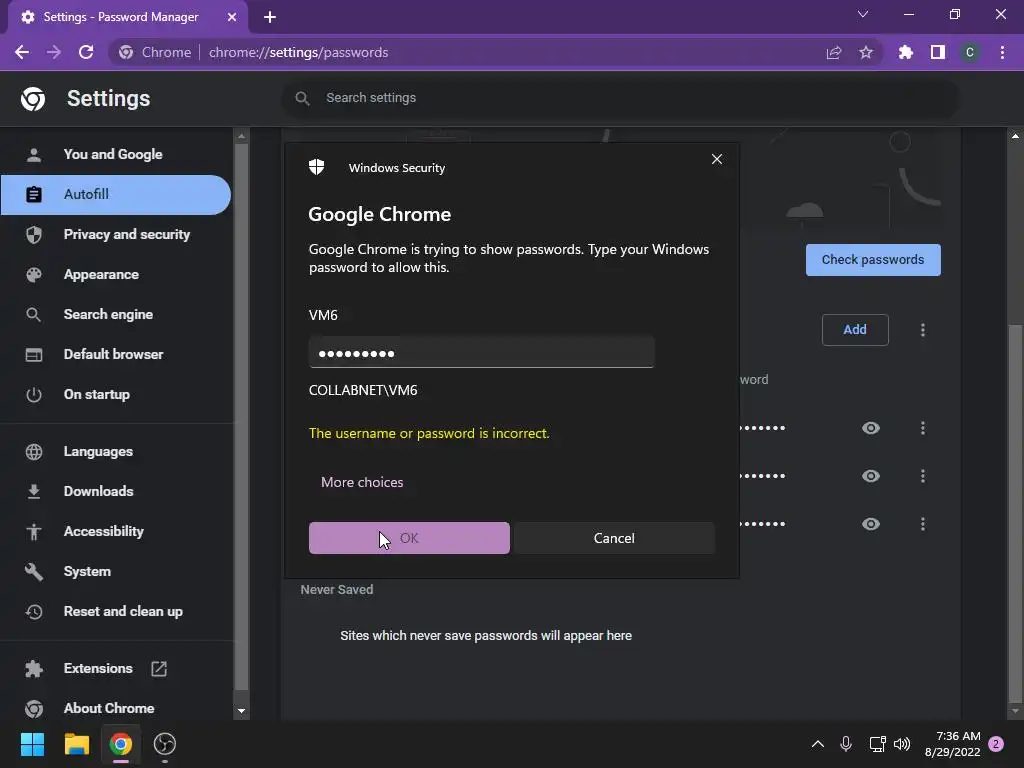Click the shield icon beside Privacy and security
The image size is (1024, 768).
[x=34, y=234]
